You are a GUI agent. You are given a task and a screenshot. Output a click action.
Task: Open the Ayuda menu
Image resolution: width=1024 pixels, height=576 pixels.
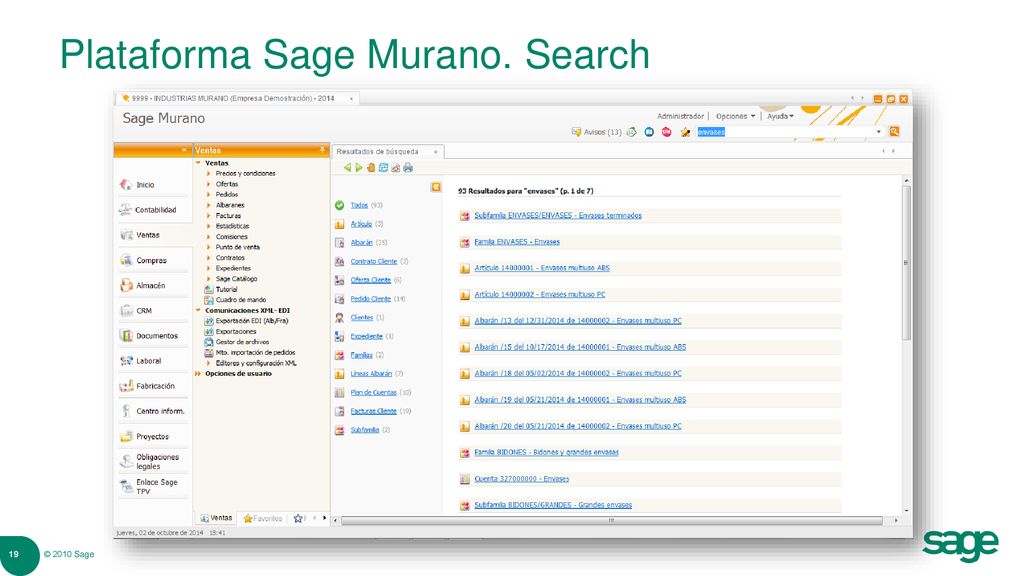[780, 116]
